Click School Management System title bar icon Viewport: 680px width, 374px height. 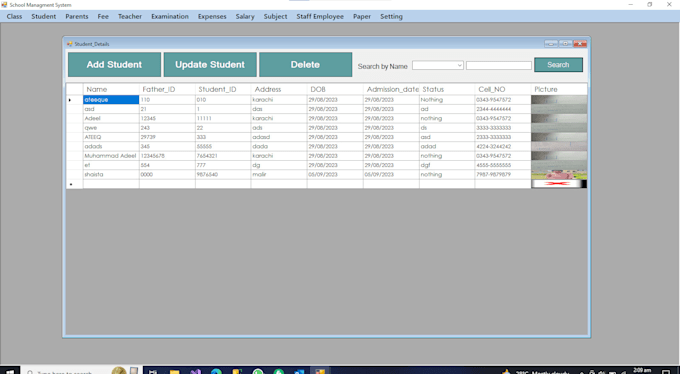point(4,5)
